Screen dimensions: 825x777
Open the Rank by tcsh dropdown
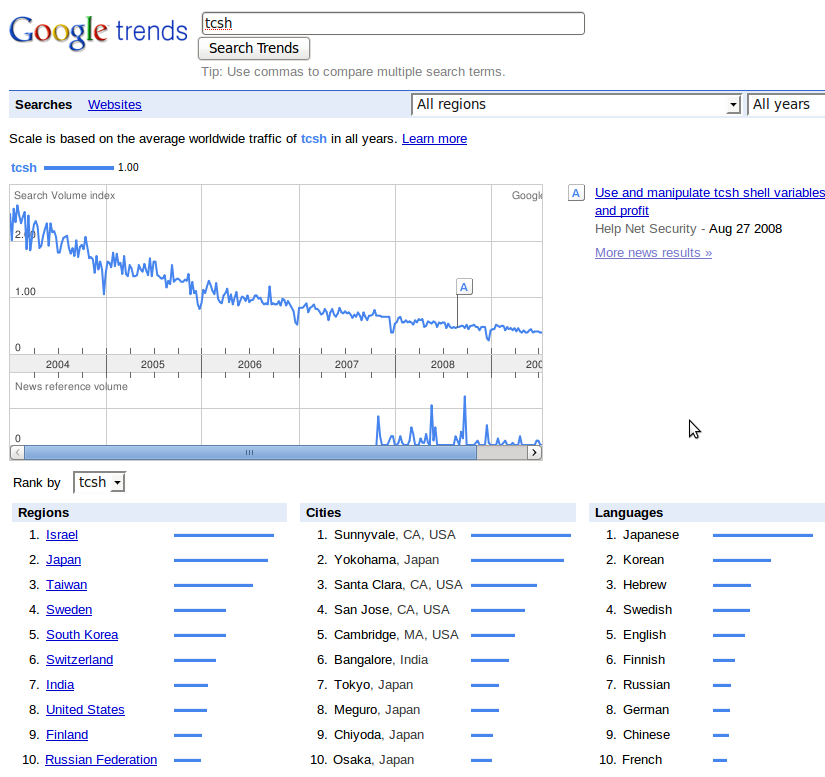99,482
